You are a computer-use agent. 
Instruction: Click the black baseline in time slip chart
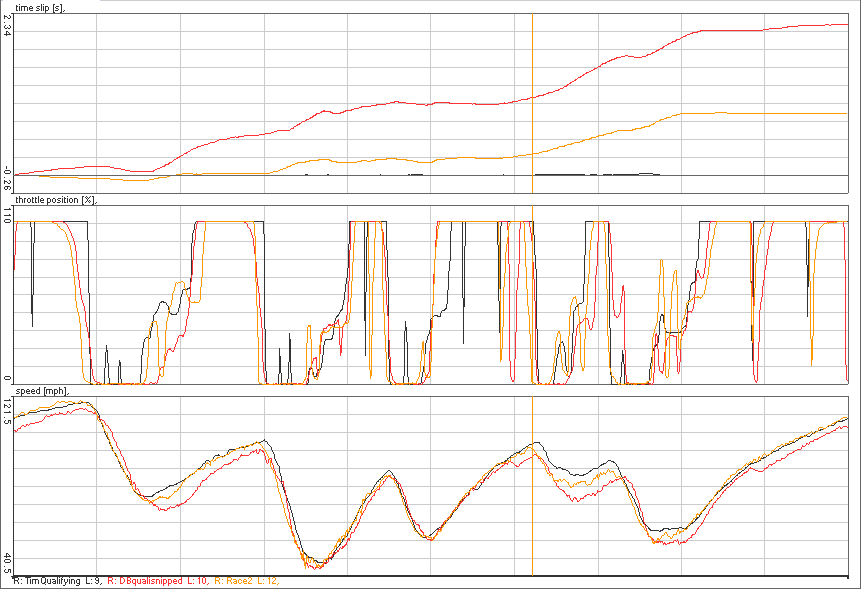[200, 175]
